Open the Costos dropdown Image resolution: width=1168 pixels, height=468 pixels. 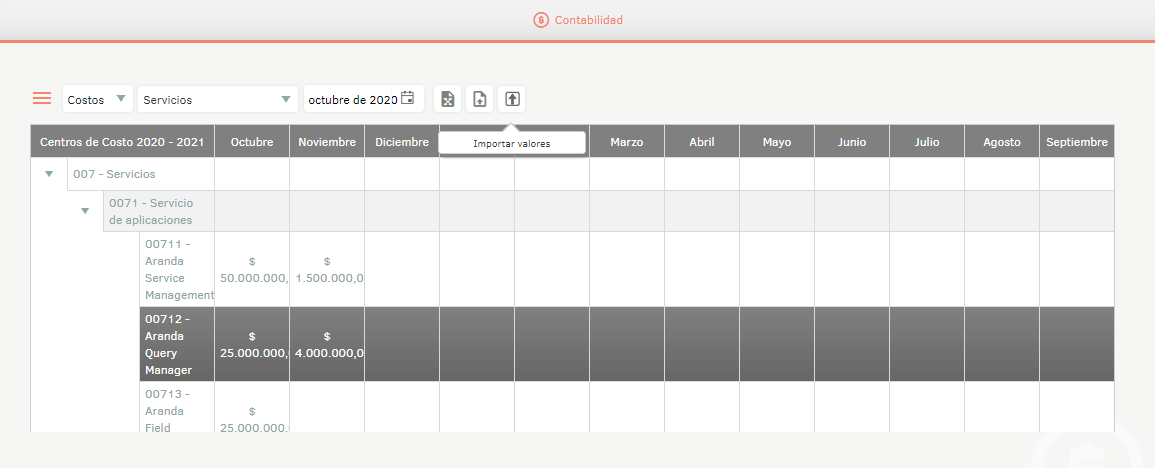[x=98, y=99]
